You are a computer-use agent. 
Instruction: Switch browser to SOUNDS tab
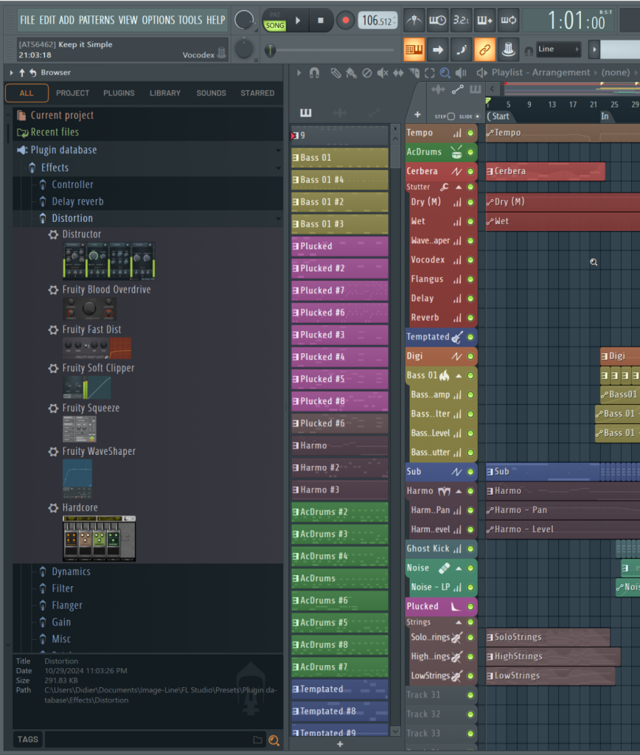211,93
